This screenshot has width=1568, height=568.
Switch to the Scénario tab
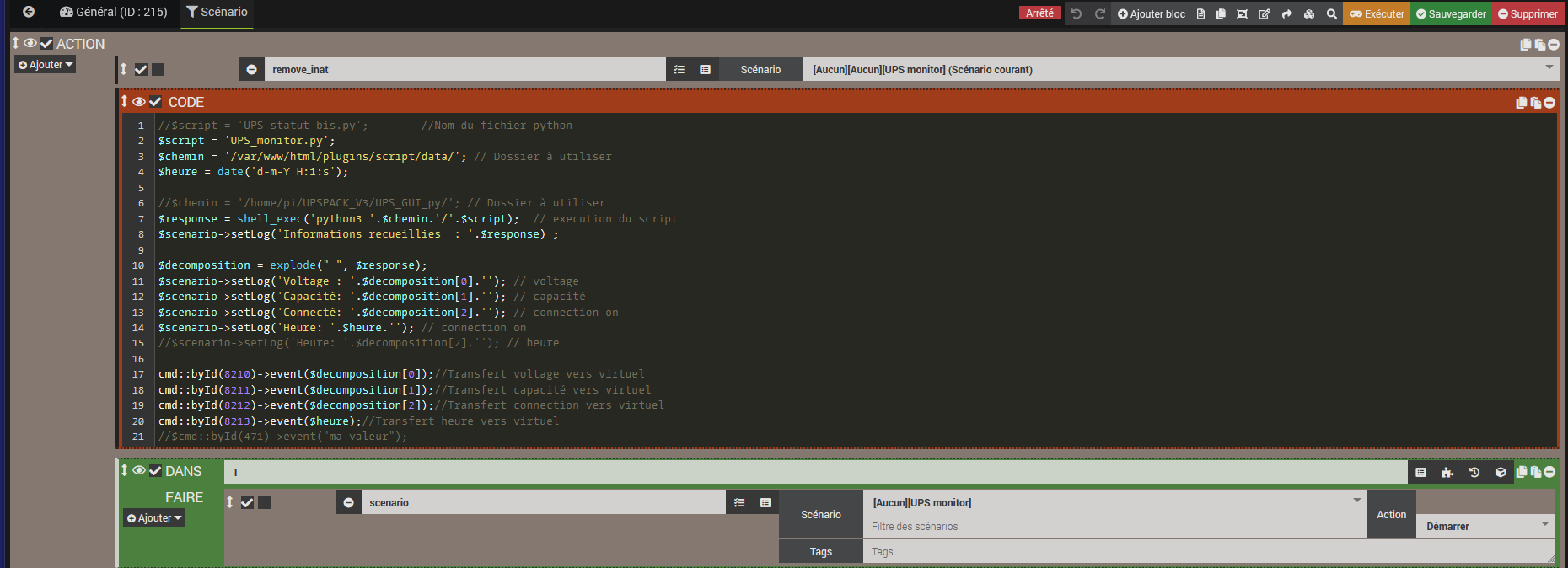(217, 13)
